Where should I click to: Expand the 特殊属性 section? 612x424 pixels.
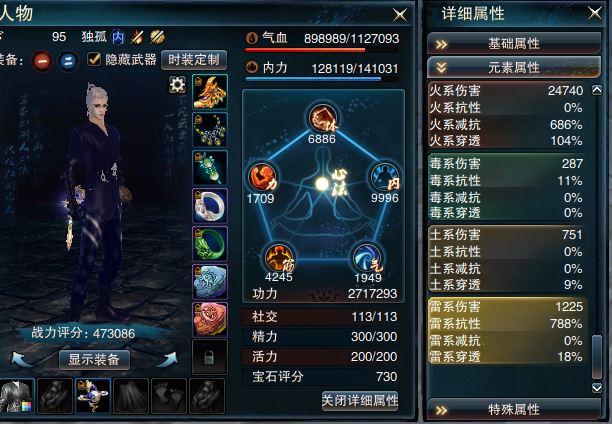coord(514,410)
